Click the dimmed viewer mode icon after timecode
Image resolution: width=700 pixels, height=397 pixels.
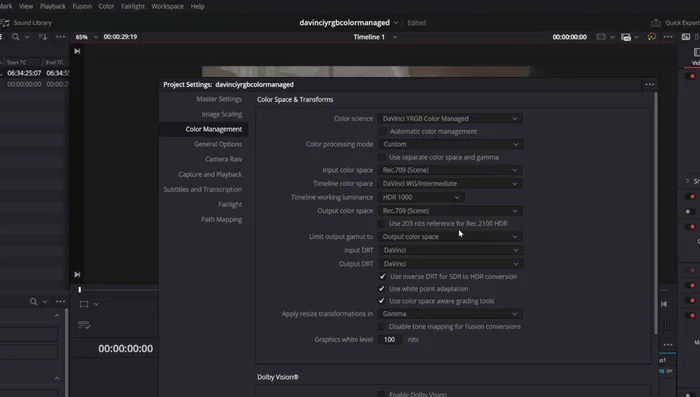pyautogui.click(x=601, y=37)
